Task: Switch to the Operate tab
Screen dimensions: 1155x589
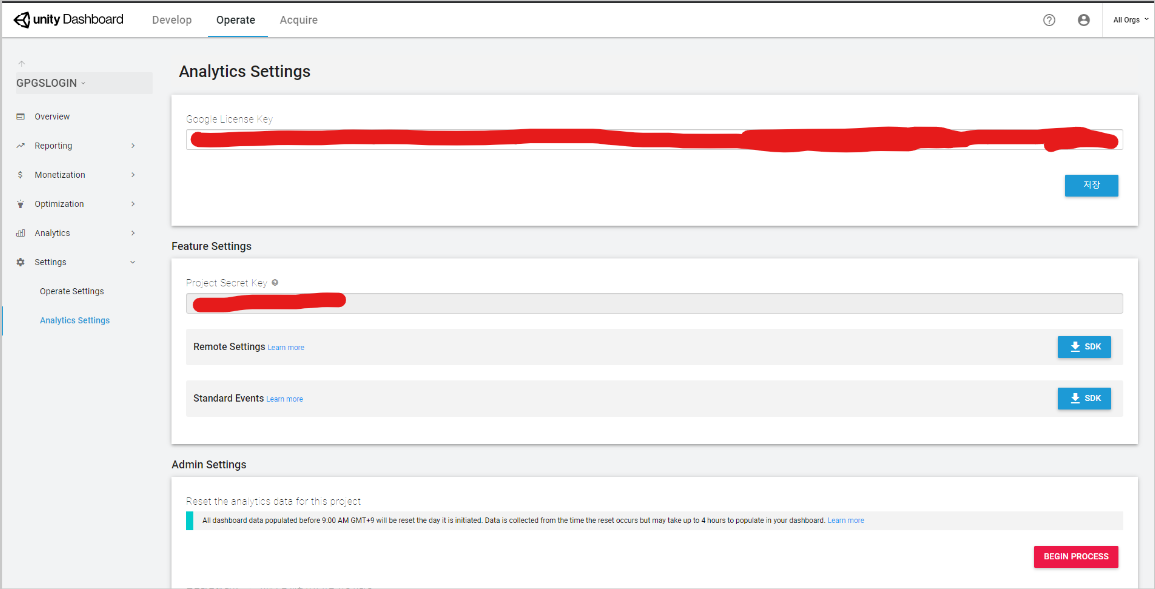Action: tap(236, 20)
